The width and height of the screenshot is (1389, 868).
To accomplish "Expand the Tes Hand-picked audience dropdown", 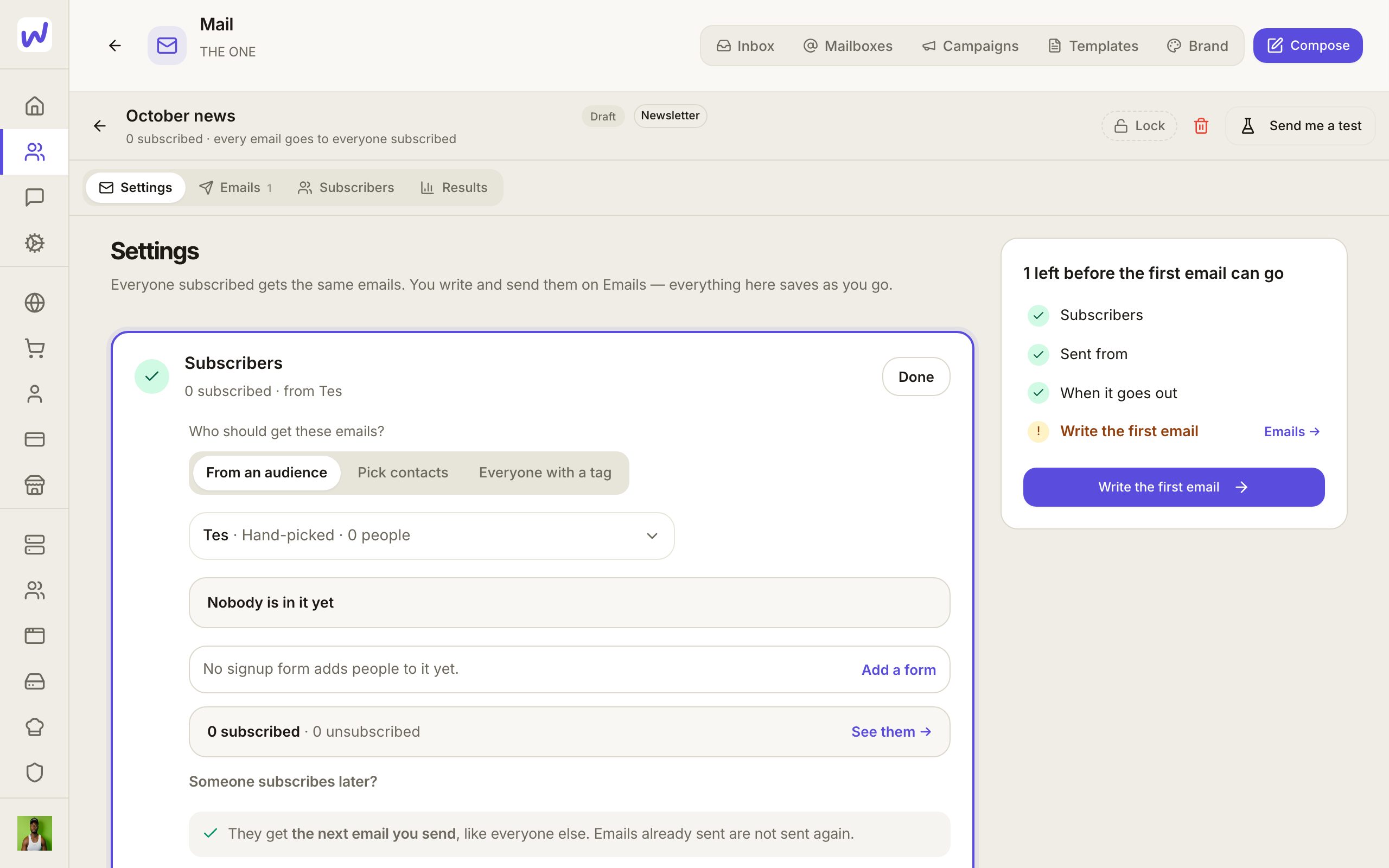I will coord(431,535).
